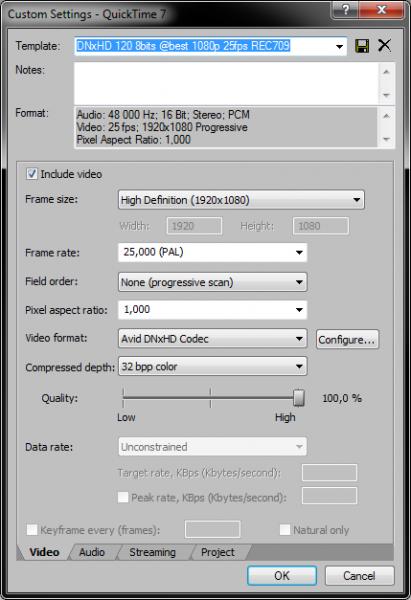Click the Format box down arrow
This screenshot has height=600, width=411.
[386, 139]
